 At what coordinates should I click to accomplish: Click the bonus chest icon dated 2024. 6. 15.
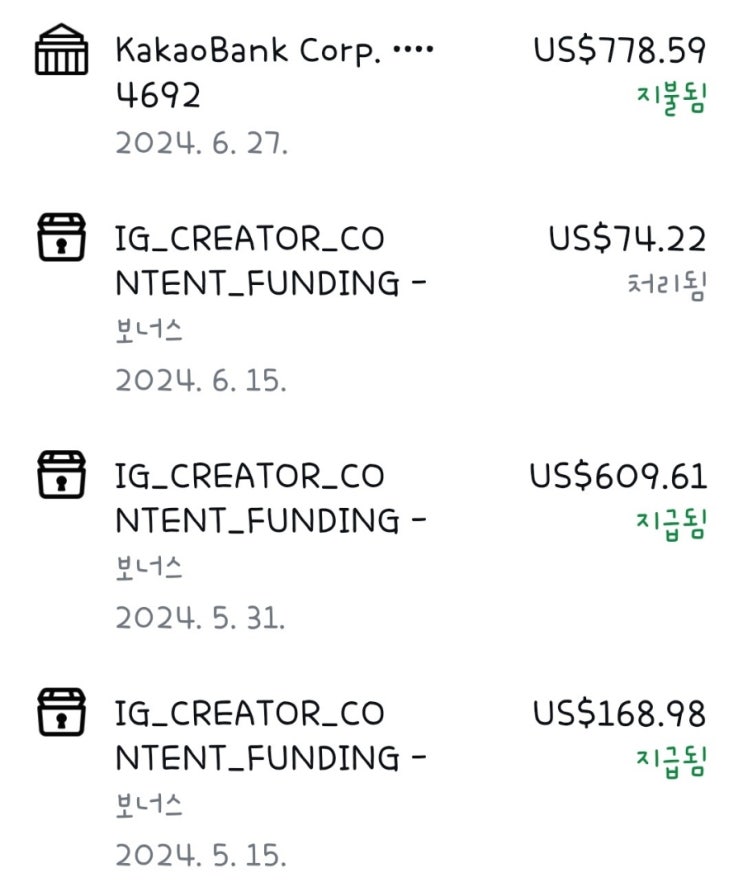(x=61, y=239)
